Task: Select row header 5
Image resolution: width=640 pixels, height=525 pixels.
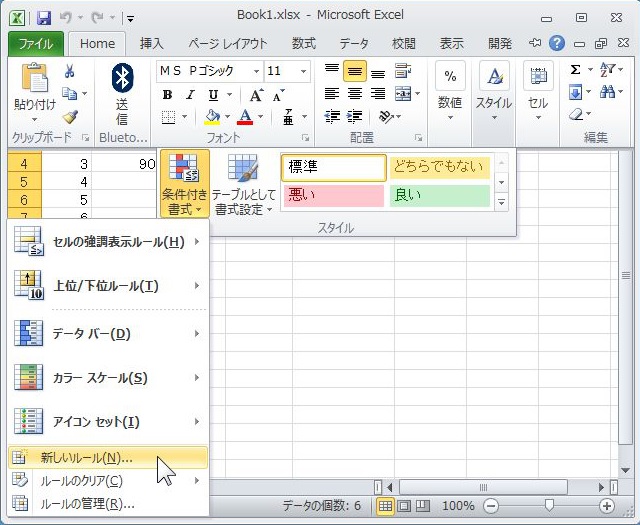Action: point(24,182)
